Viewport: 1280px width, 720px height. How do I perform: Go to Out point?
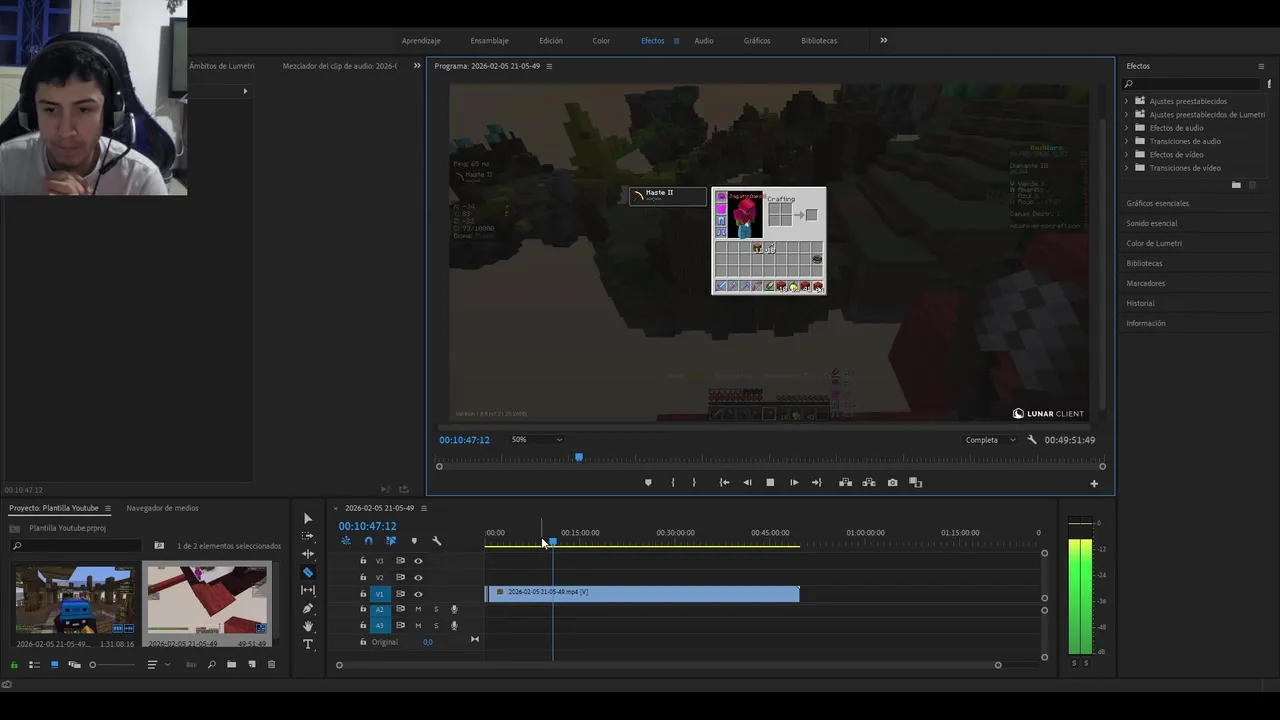817,483
